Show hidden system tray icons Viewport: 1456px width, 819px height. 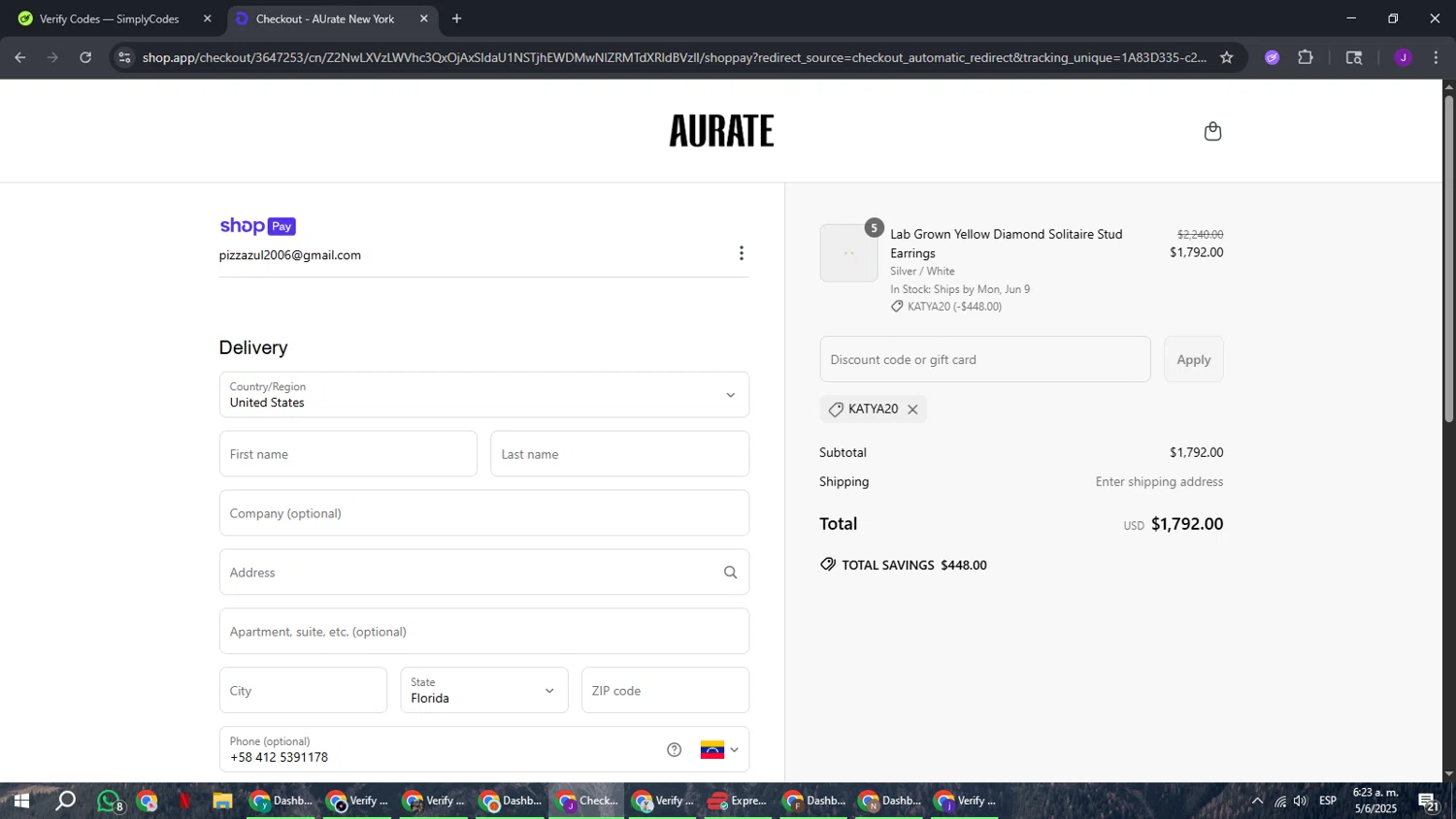coord(1257,802)
